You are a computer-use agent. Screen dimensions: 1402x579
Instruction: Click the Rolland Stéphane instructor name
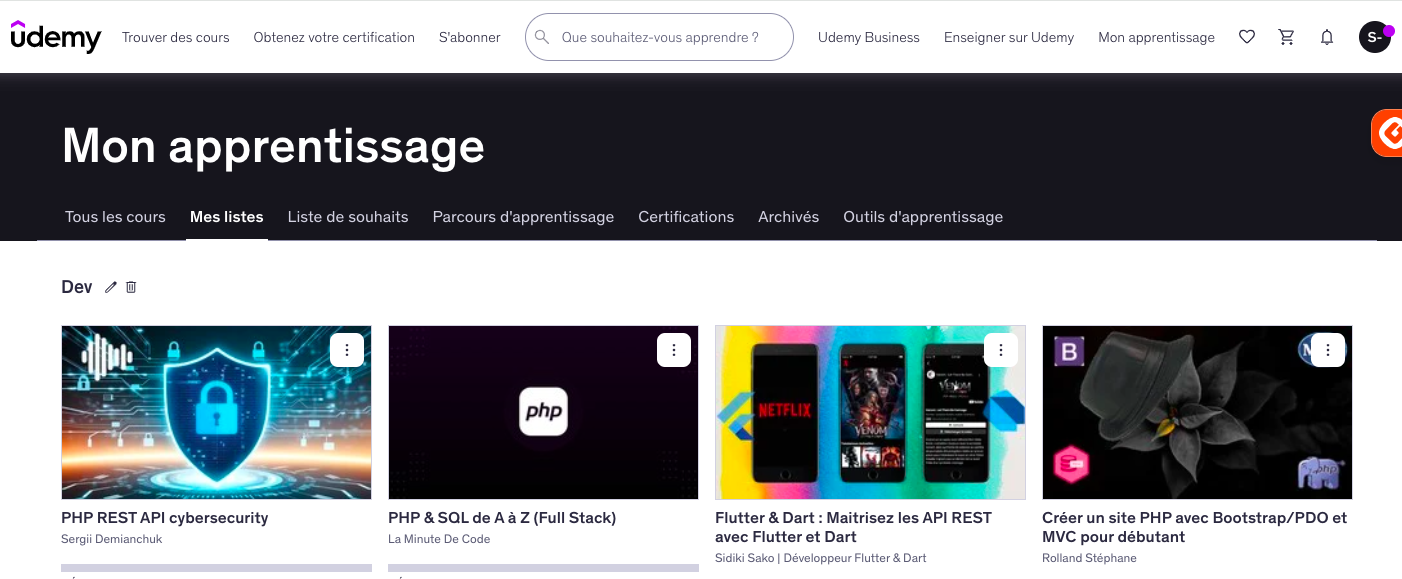1089,558
